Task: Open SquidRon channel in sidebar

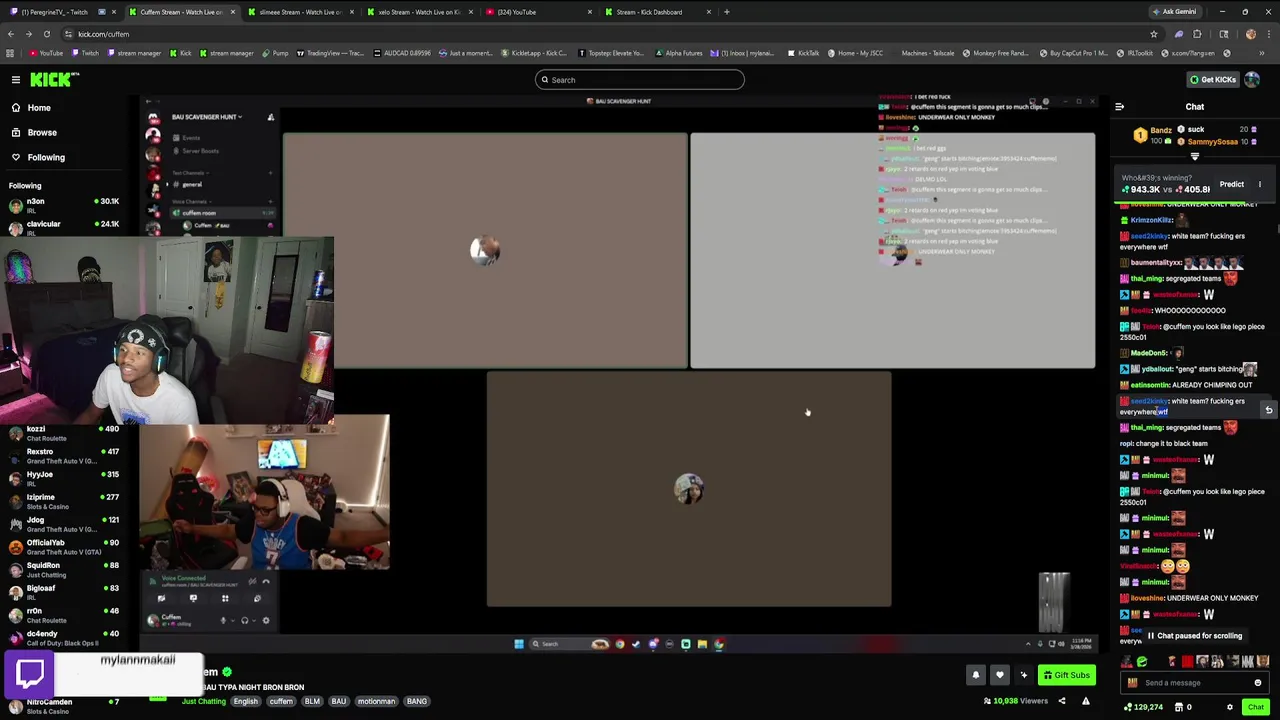Action: click(62, 570)
